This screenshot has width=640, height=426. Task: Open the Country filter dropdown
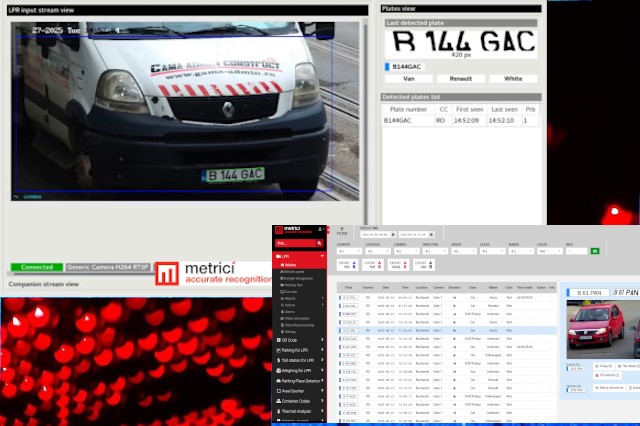[349, 251]
